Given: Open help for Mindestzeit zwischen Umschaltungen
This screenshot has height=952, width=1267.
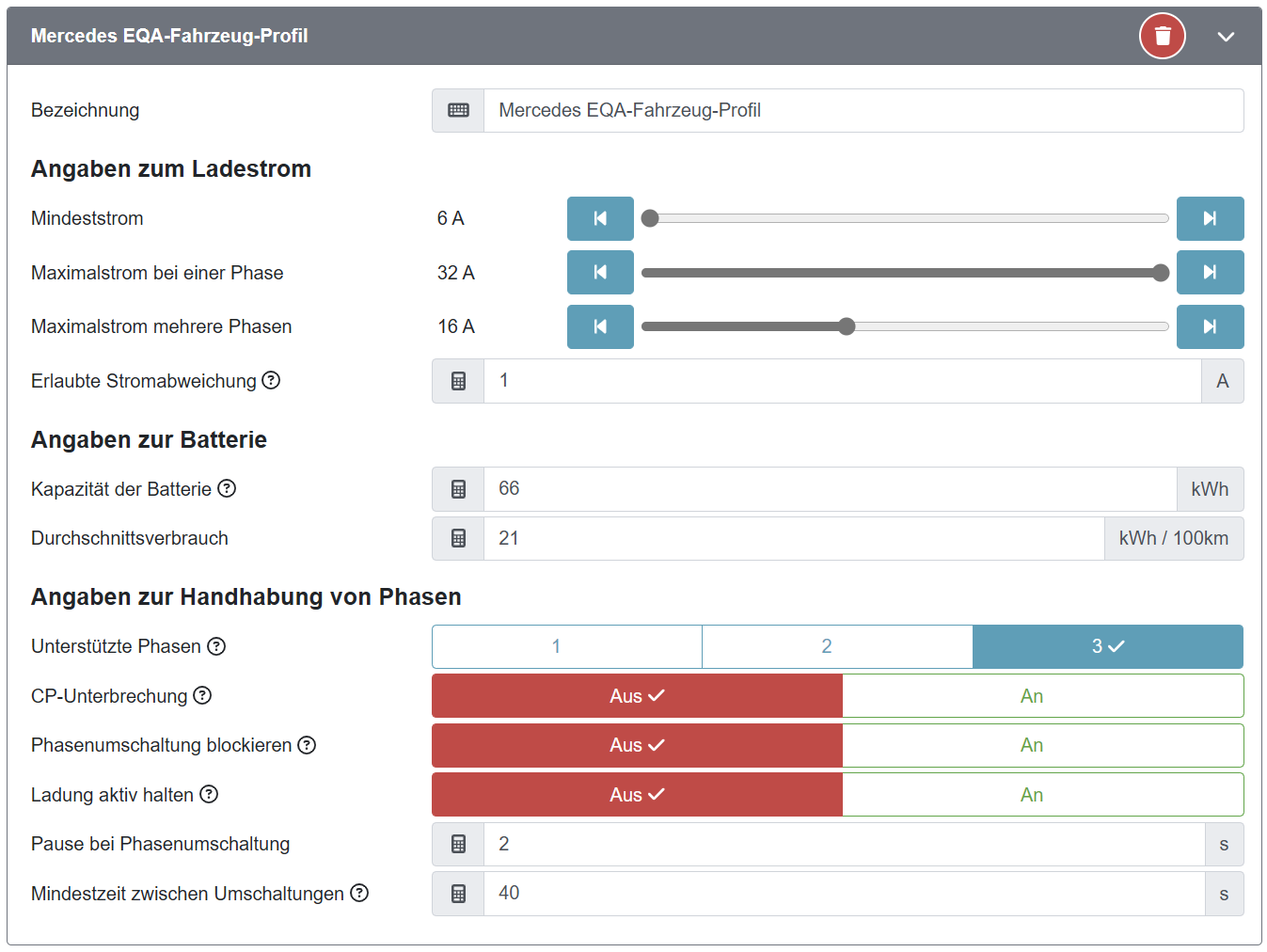Looking at the screenshot, I should click(x=359, y=893).
